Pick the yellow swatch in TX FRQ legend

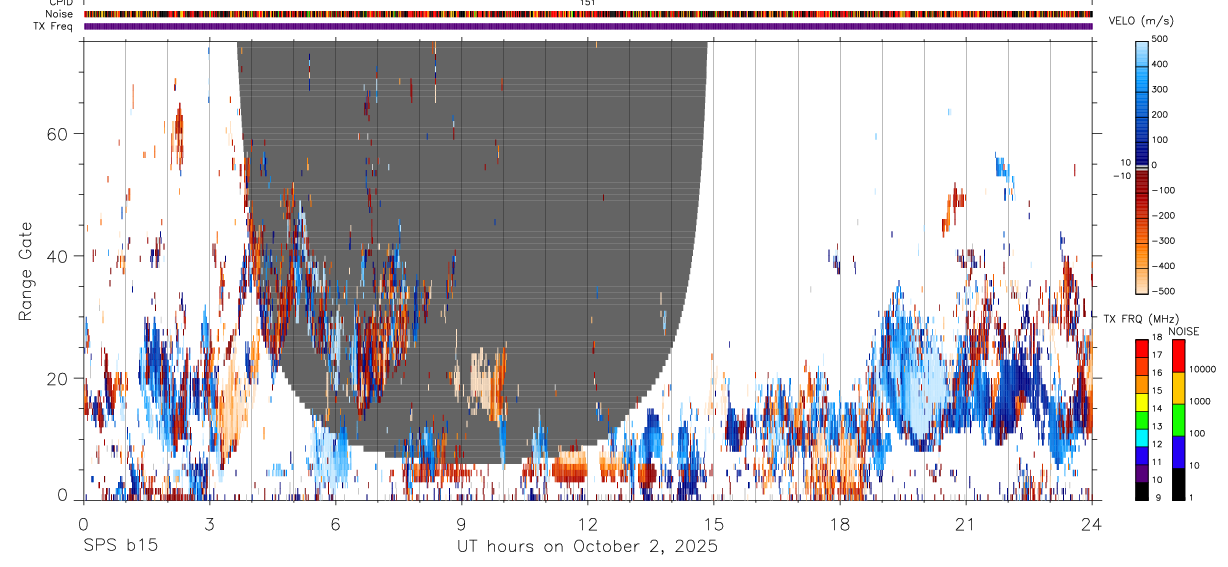[1142, 400]
